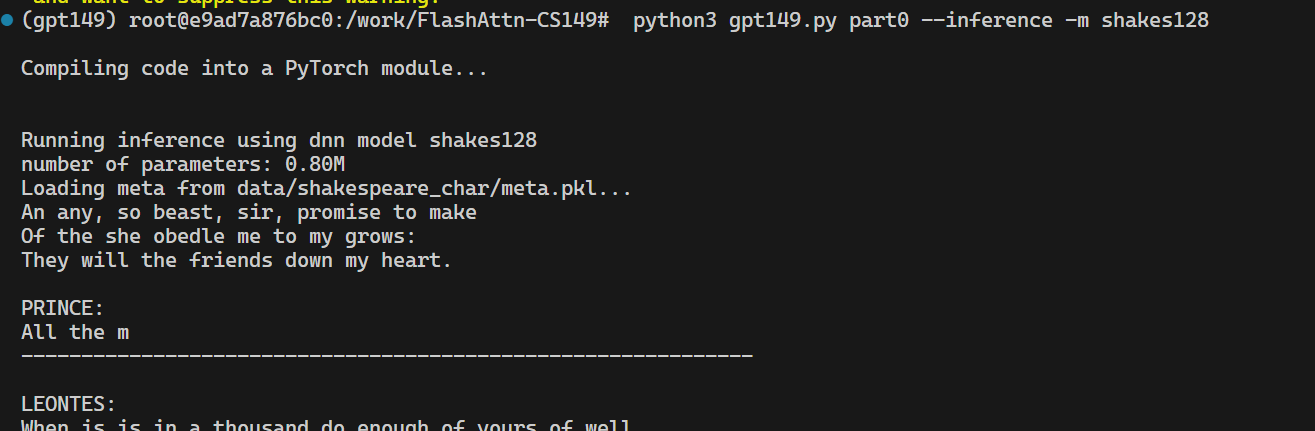
Task: Click the 'All the m' output line
Action: pyautogui.click(x=75, y=333)
